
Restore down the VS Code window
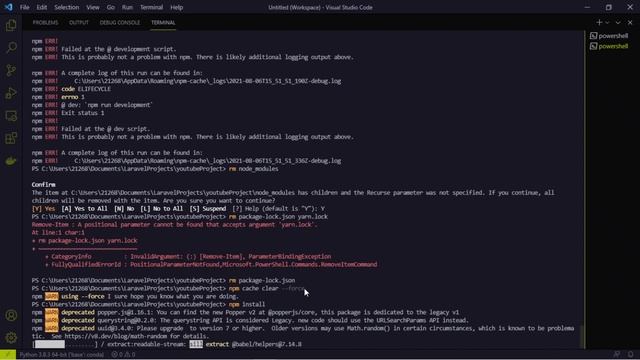609,7
